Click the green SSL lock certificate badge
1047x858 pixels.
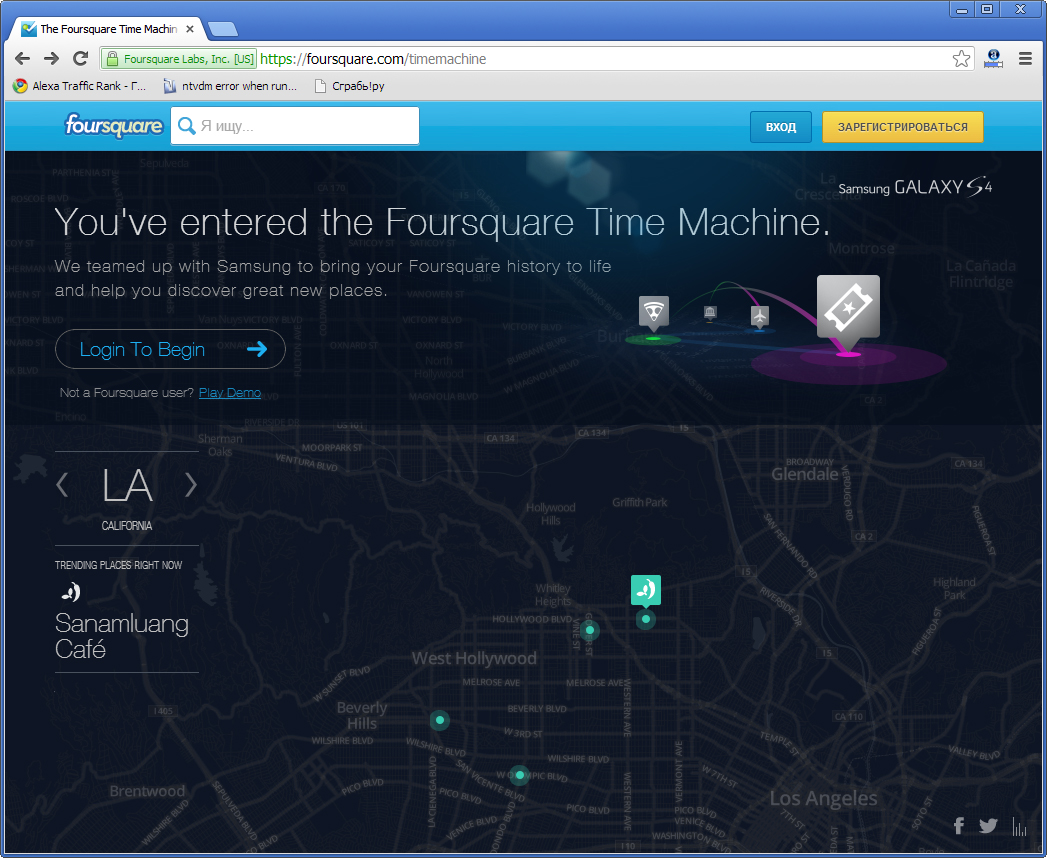pos(179,59)
